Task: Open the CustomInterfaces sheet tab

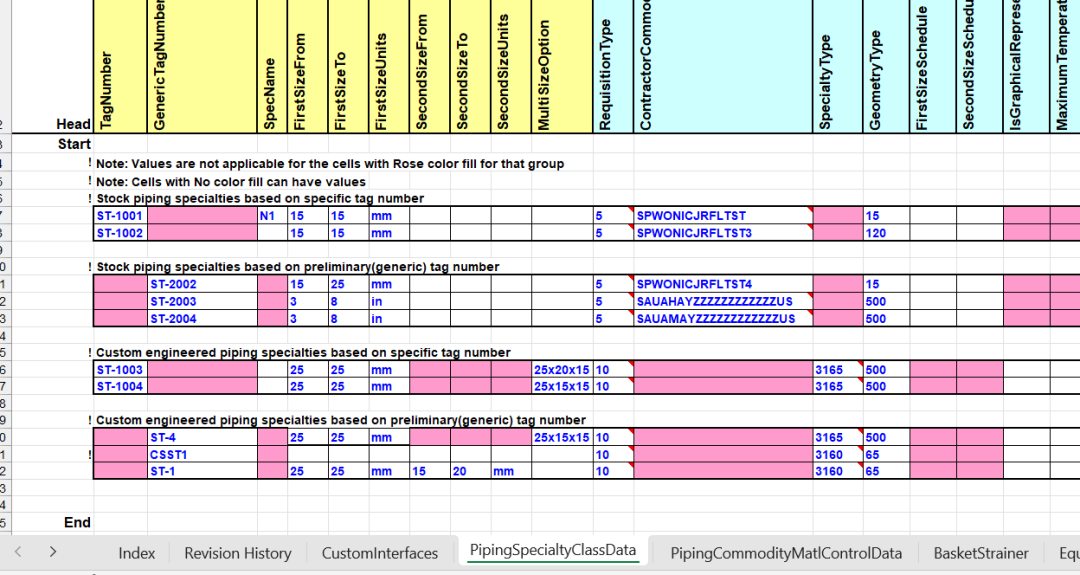Action: click(x=380, y=553)
